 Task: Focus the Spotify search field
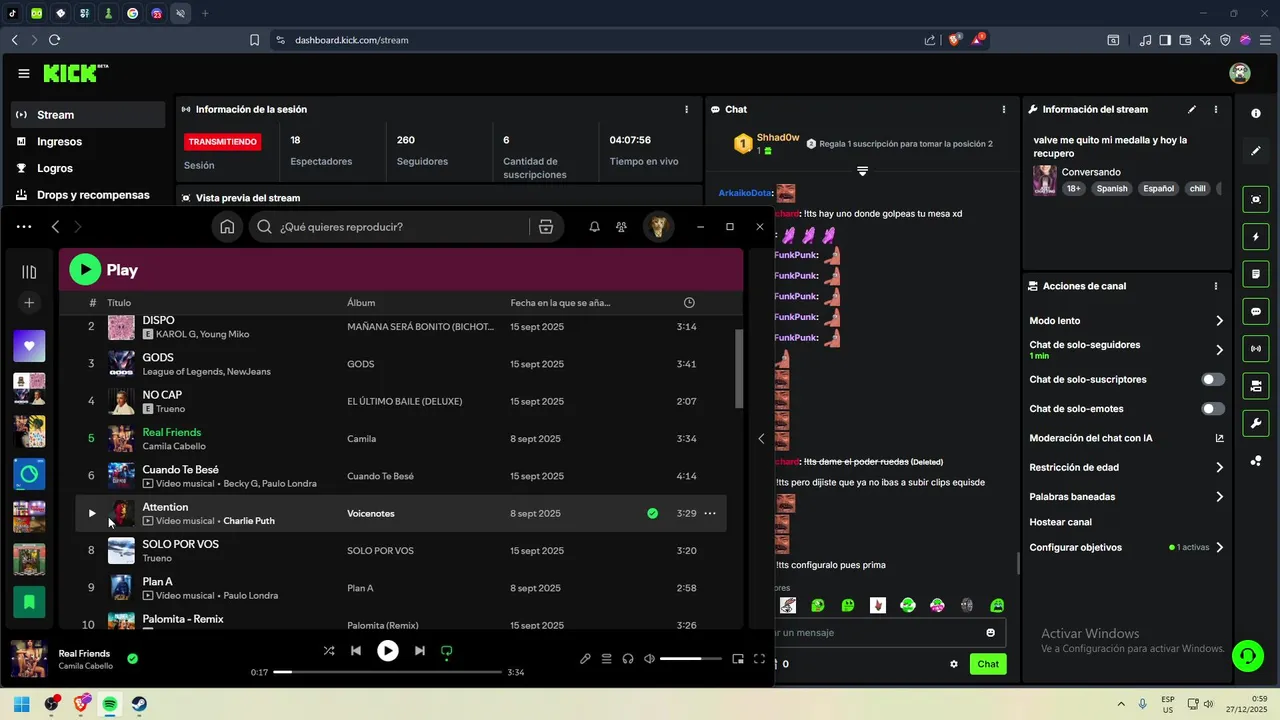tap(390, 227)
